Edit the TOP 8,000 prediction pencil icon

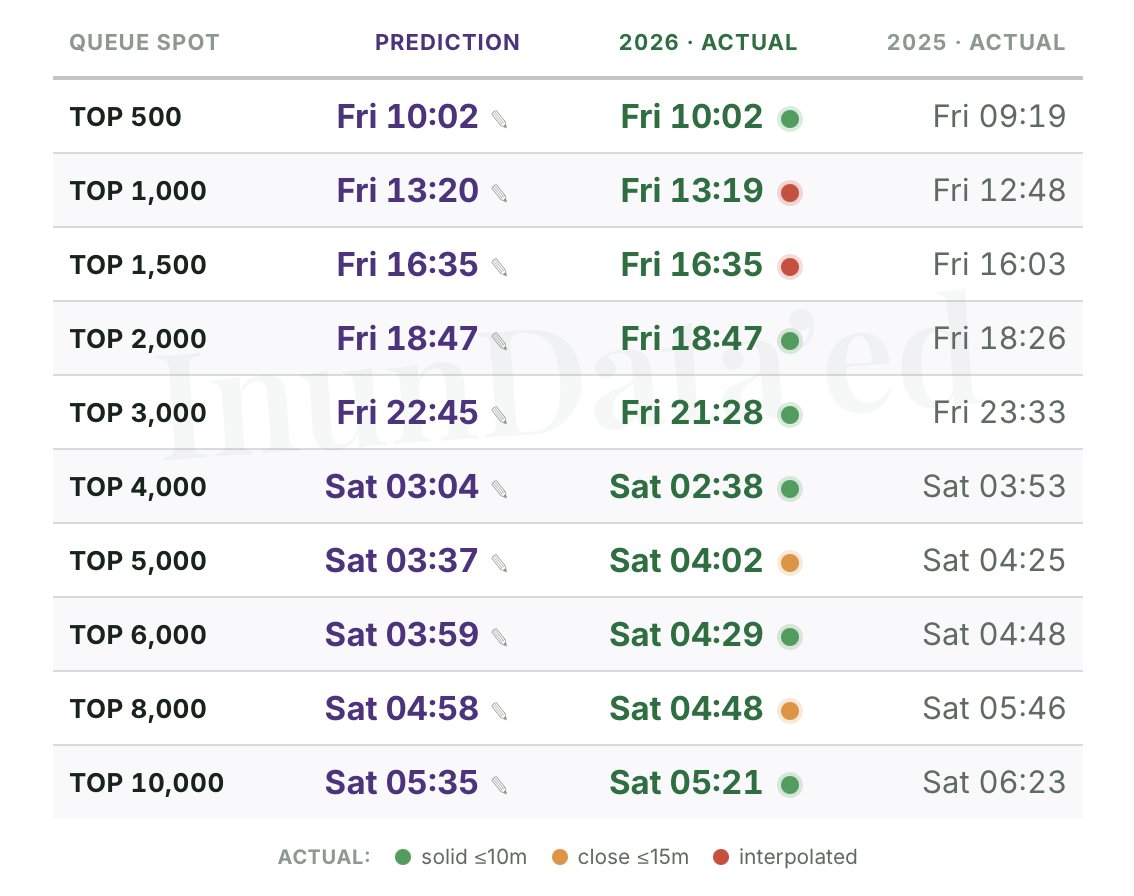click(499, 711)
